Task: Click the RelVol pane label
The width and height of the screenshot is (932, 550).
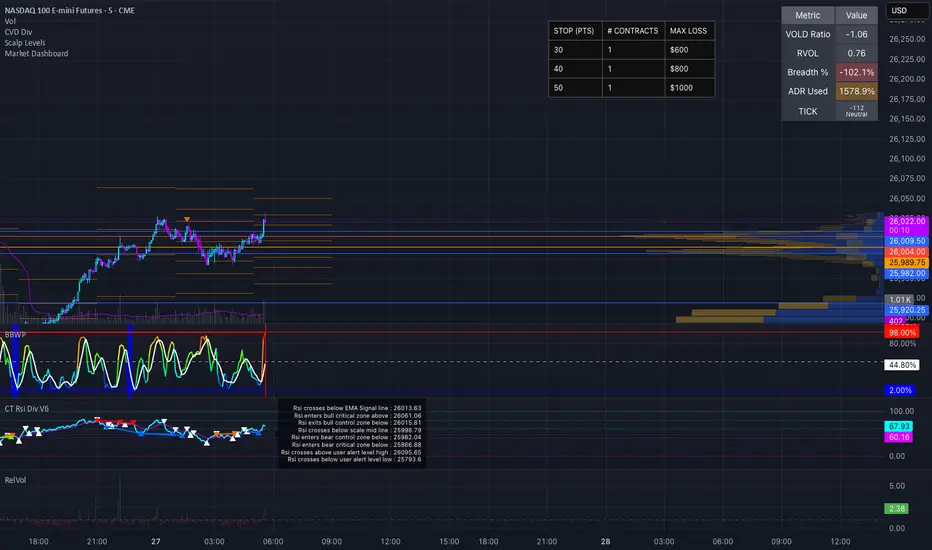Action: tap(16, 480)
